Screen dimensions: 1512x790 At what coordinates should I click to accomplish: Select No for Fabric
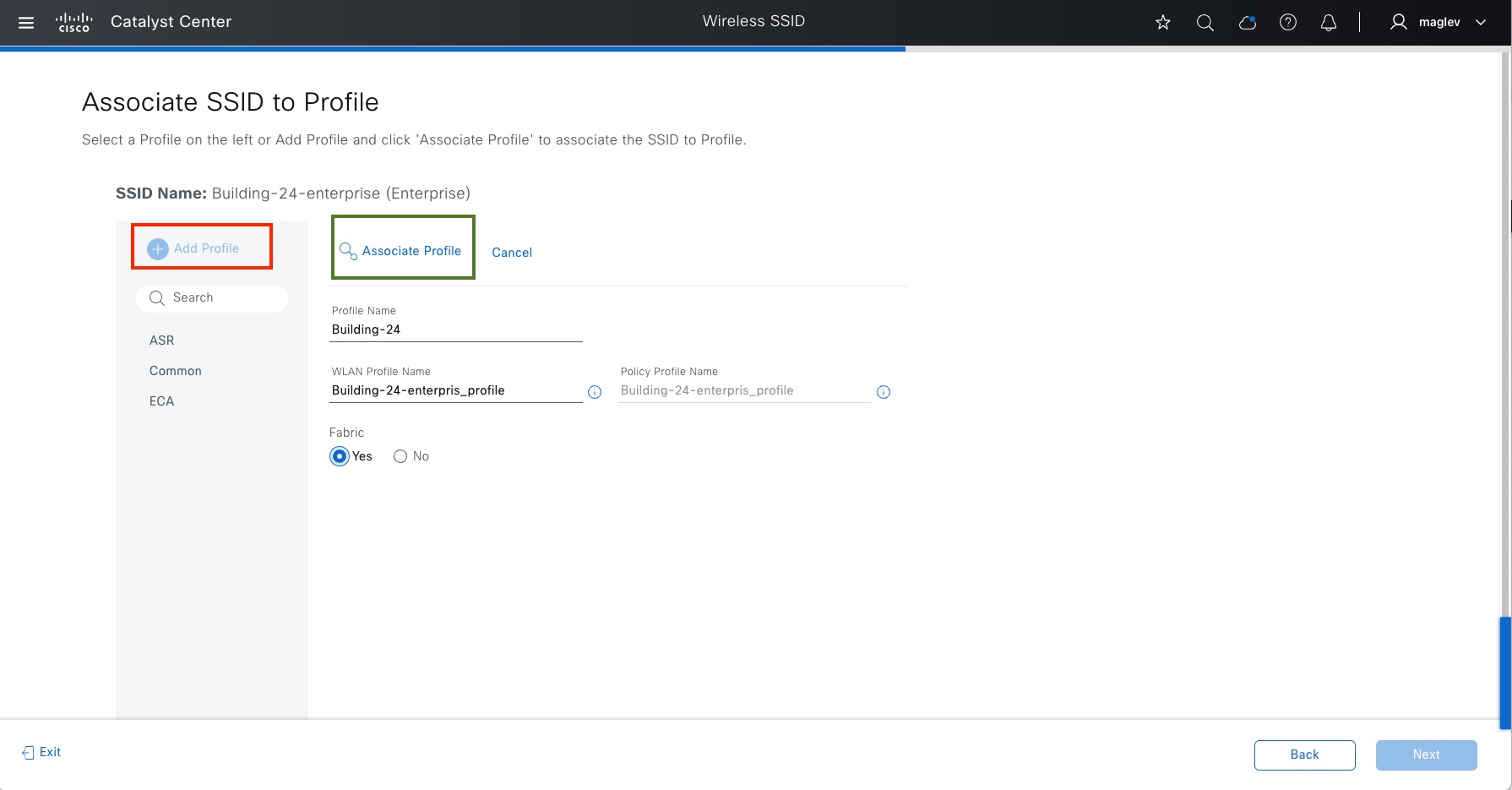click(400, 456)
